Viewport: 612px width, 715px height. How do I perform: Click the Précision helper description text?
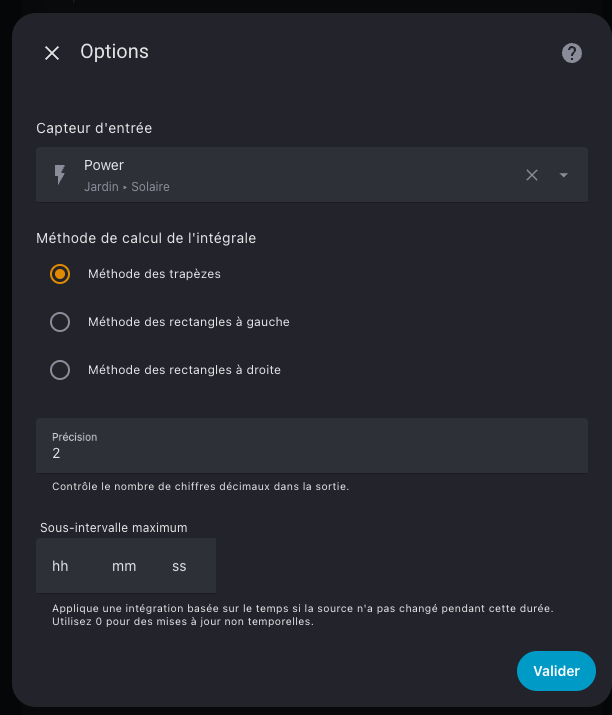point(200,487)
